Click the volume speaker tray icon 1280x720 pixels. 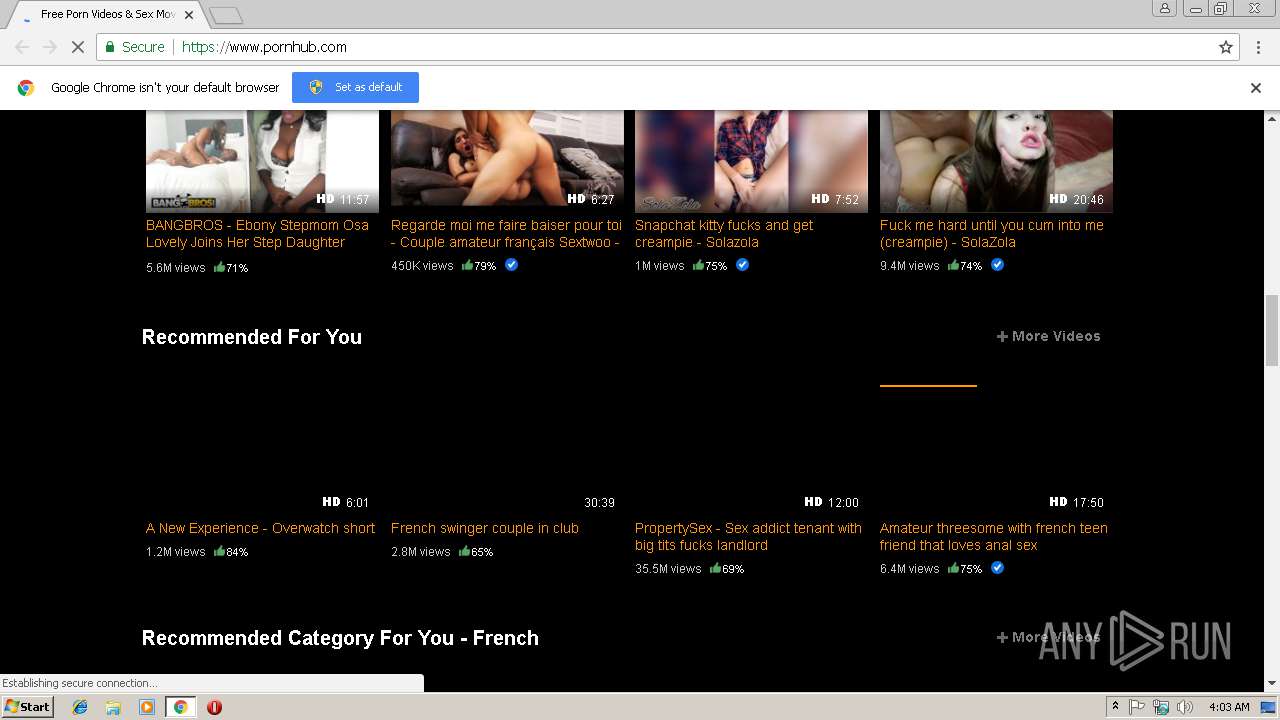click(x=1185, y=707)
